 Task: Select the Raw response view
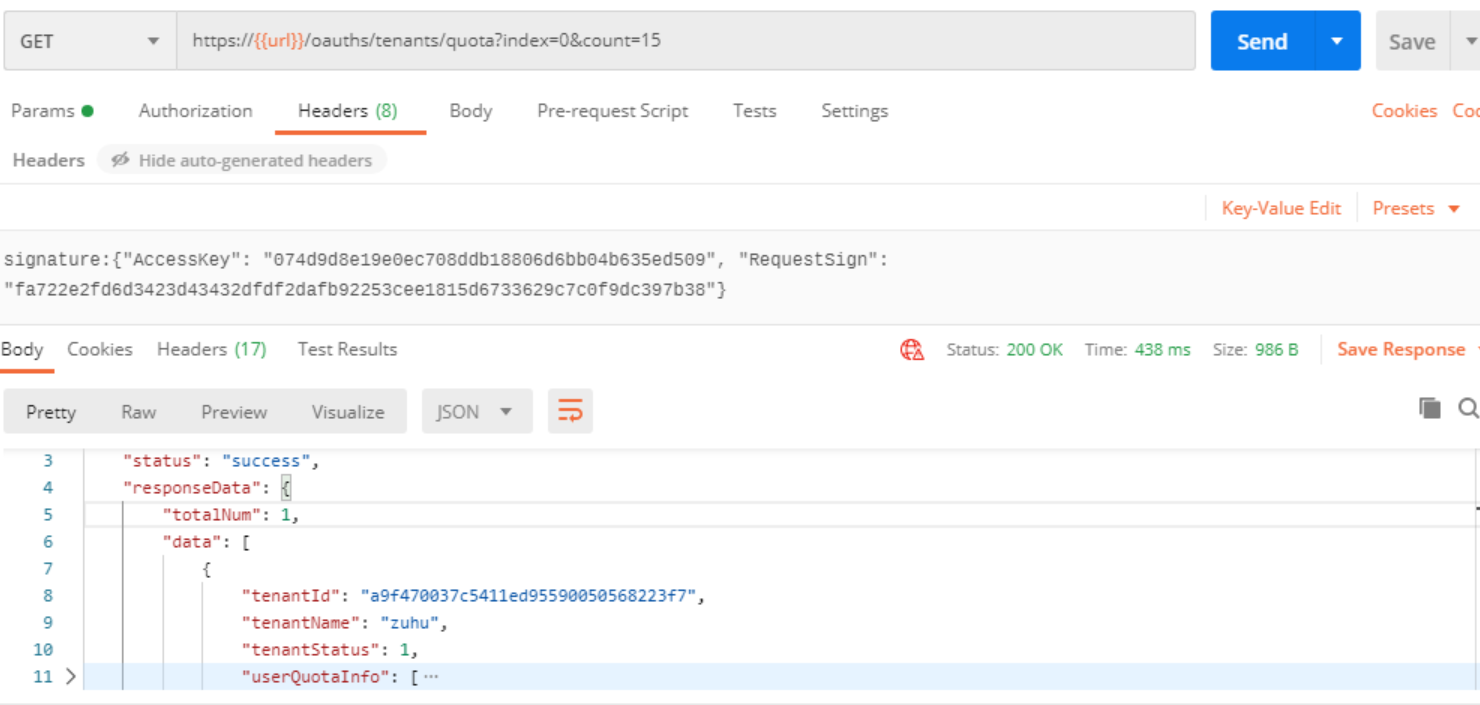click(138, 412)
